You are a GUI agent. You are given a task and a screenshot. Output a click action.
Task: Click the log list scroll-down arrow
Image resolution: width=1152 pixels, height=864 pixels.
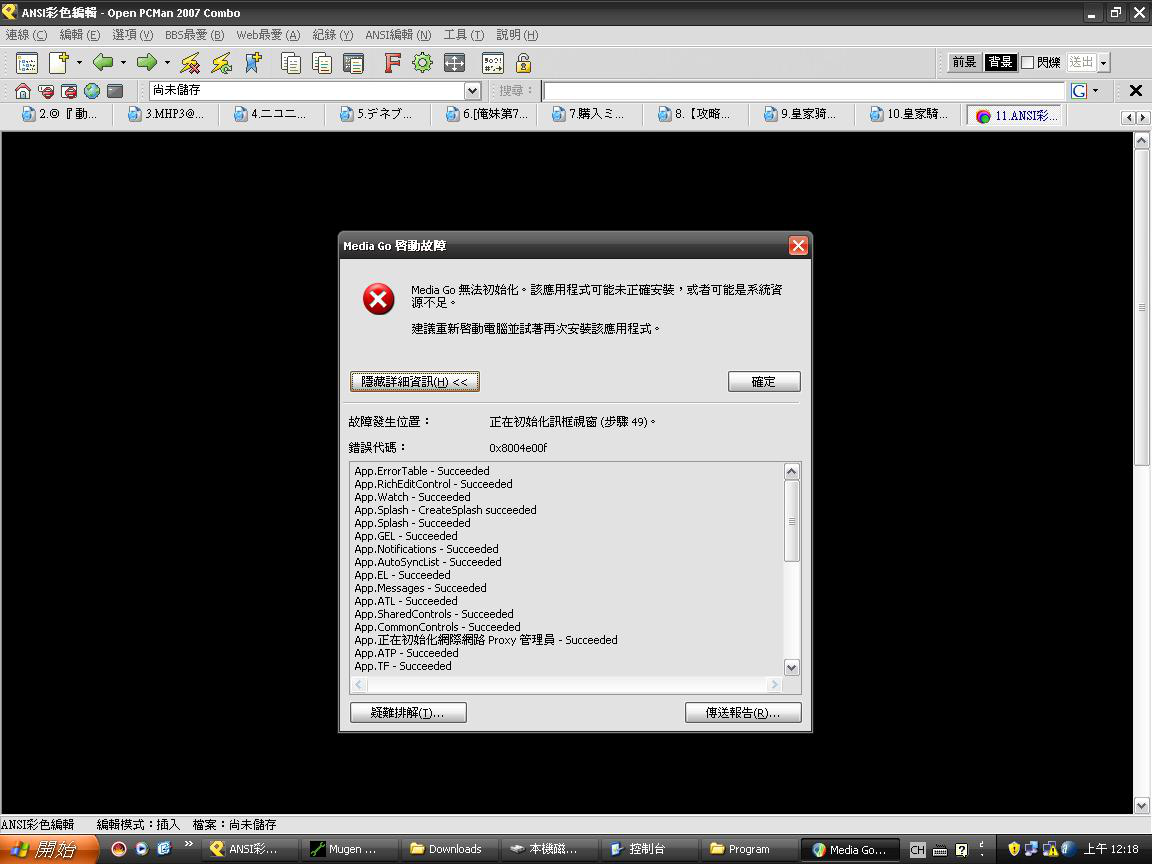pyautogui.click(x=791, y=667)
